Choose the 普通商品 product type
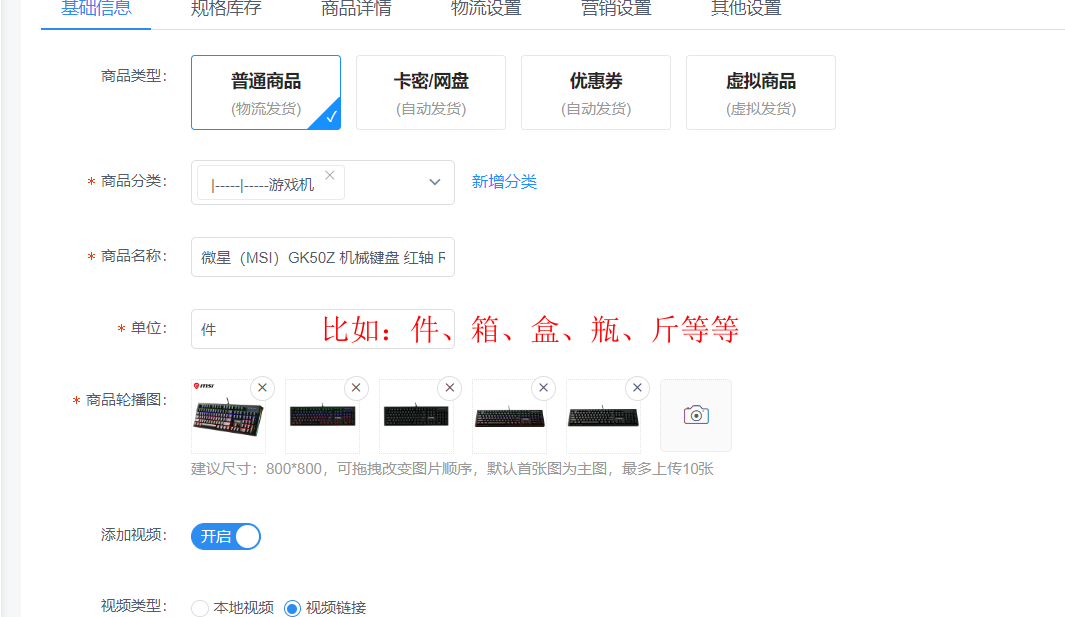The image size is (1065, 617). [x=266, y=92]
